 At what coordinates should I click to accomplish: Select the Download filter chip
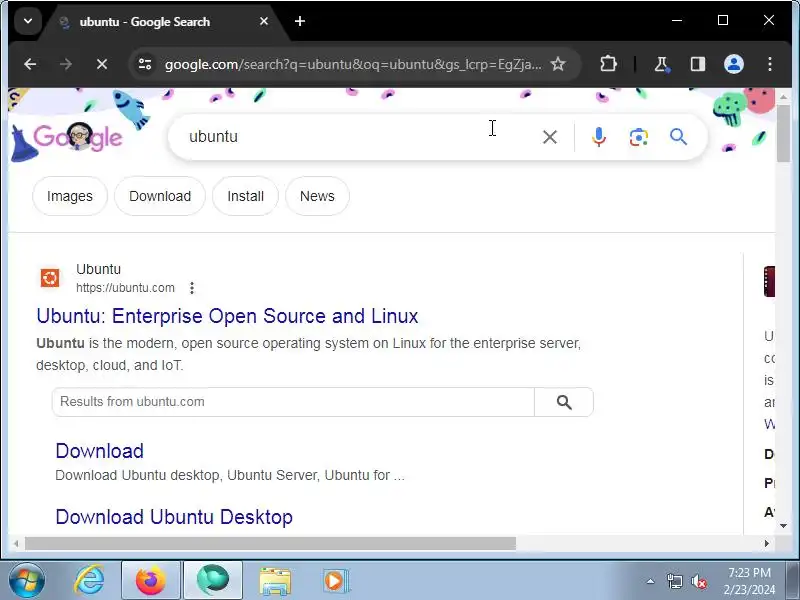[x=160, y=196]
